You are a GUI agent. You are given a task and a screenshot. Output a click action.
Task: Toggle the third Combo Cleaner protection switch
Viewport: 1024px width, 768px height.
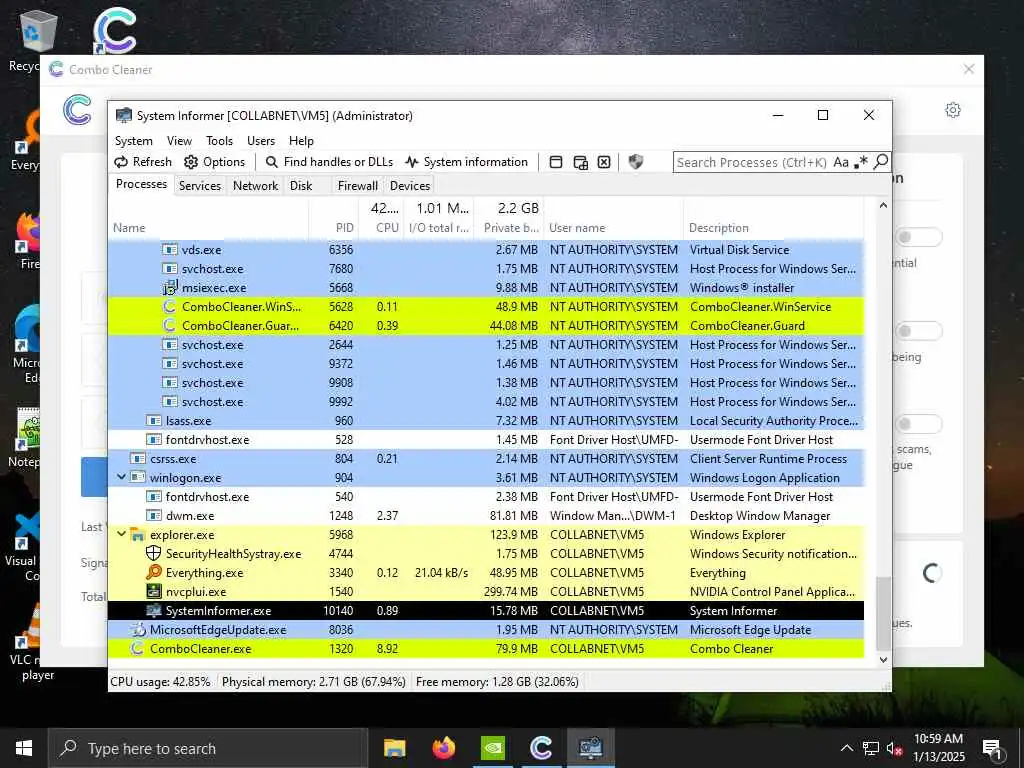pyautogui.click(x=918, y=424)
